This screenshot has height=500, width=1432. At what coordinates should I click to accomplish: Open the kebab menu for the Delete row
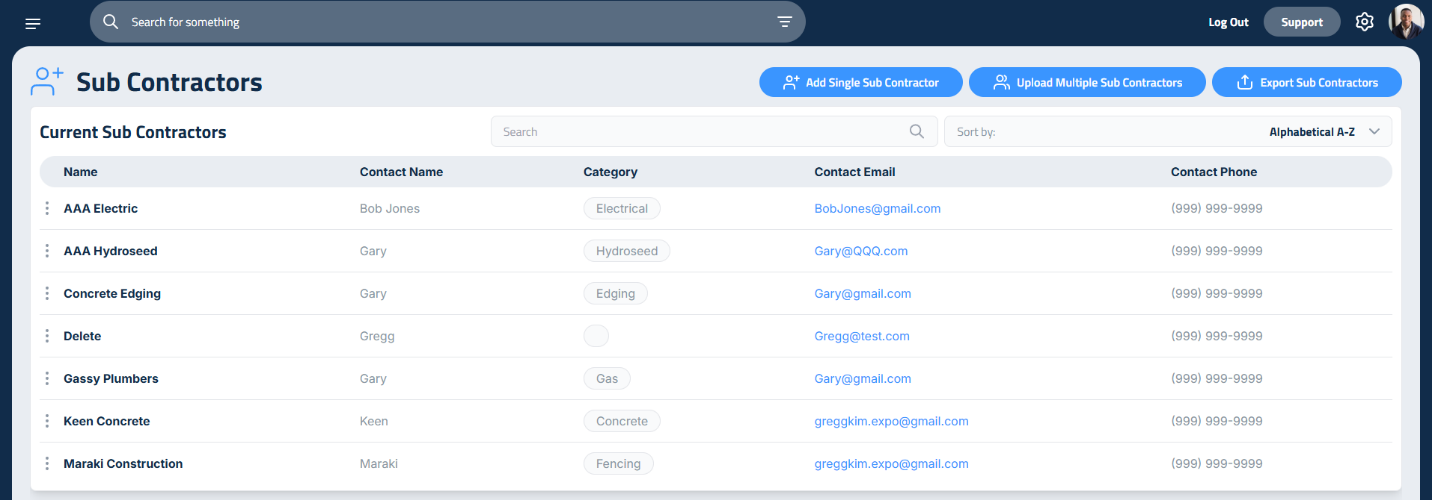click(47, 336)
